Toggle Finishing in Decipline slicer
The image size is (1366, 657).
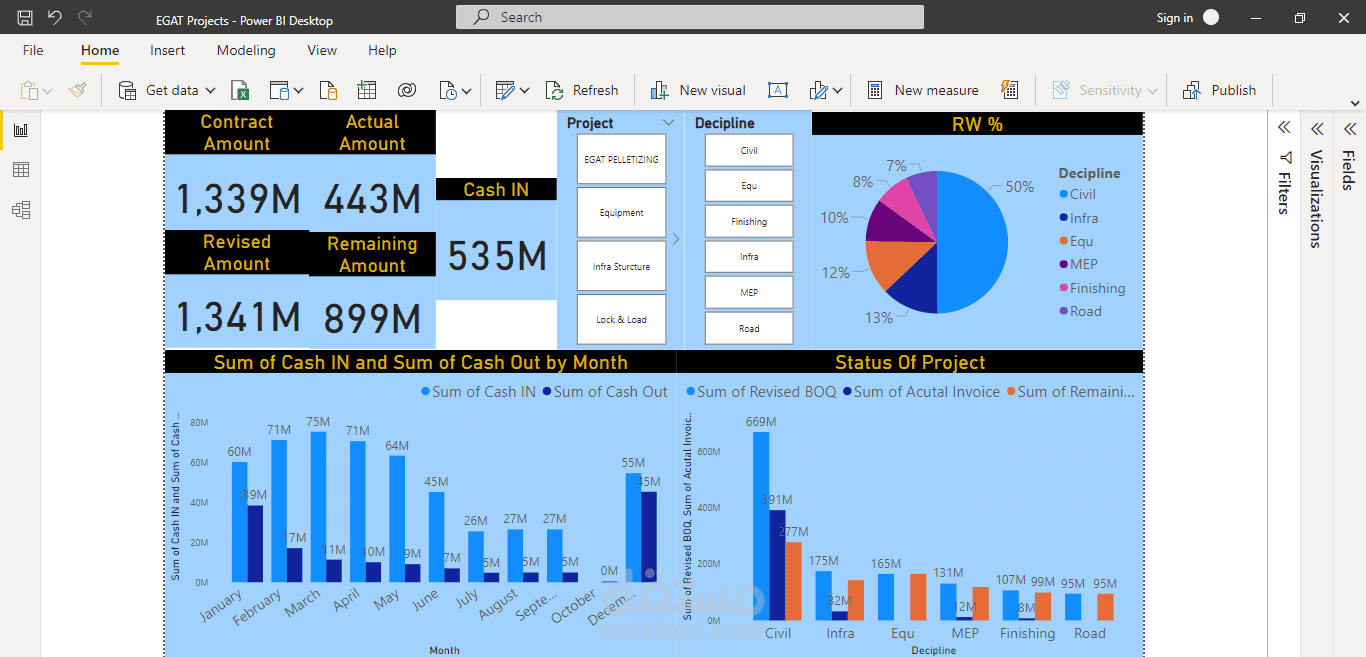point(749,222)
